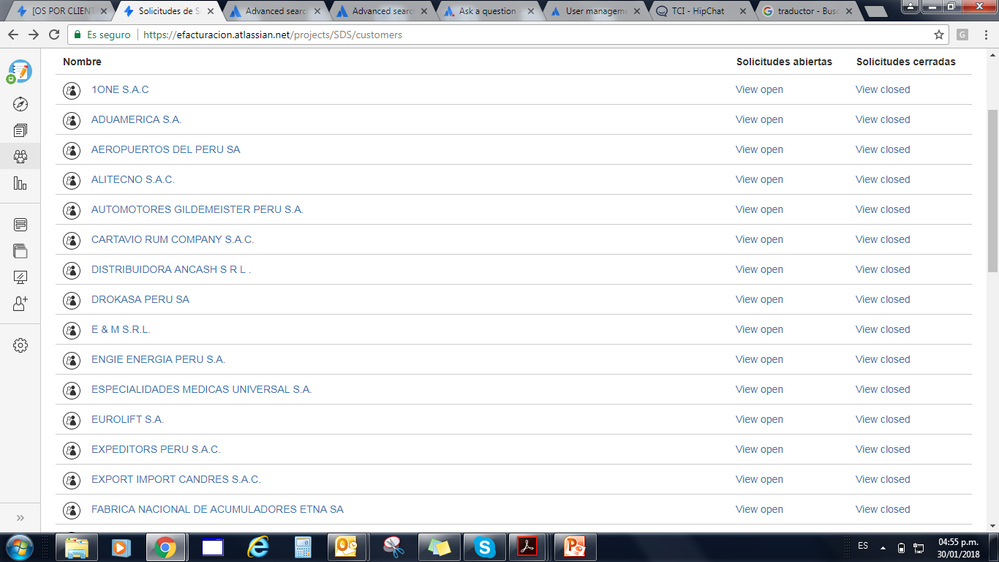Select the Customers icon in the sidebar
This screenshot has width=999, height=562.
pos(20,157)
